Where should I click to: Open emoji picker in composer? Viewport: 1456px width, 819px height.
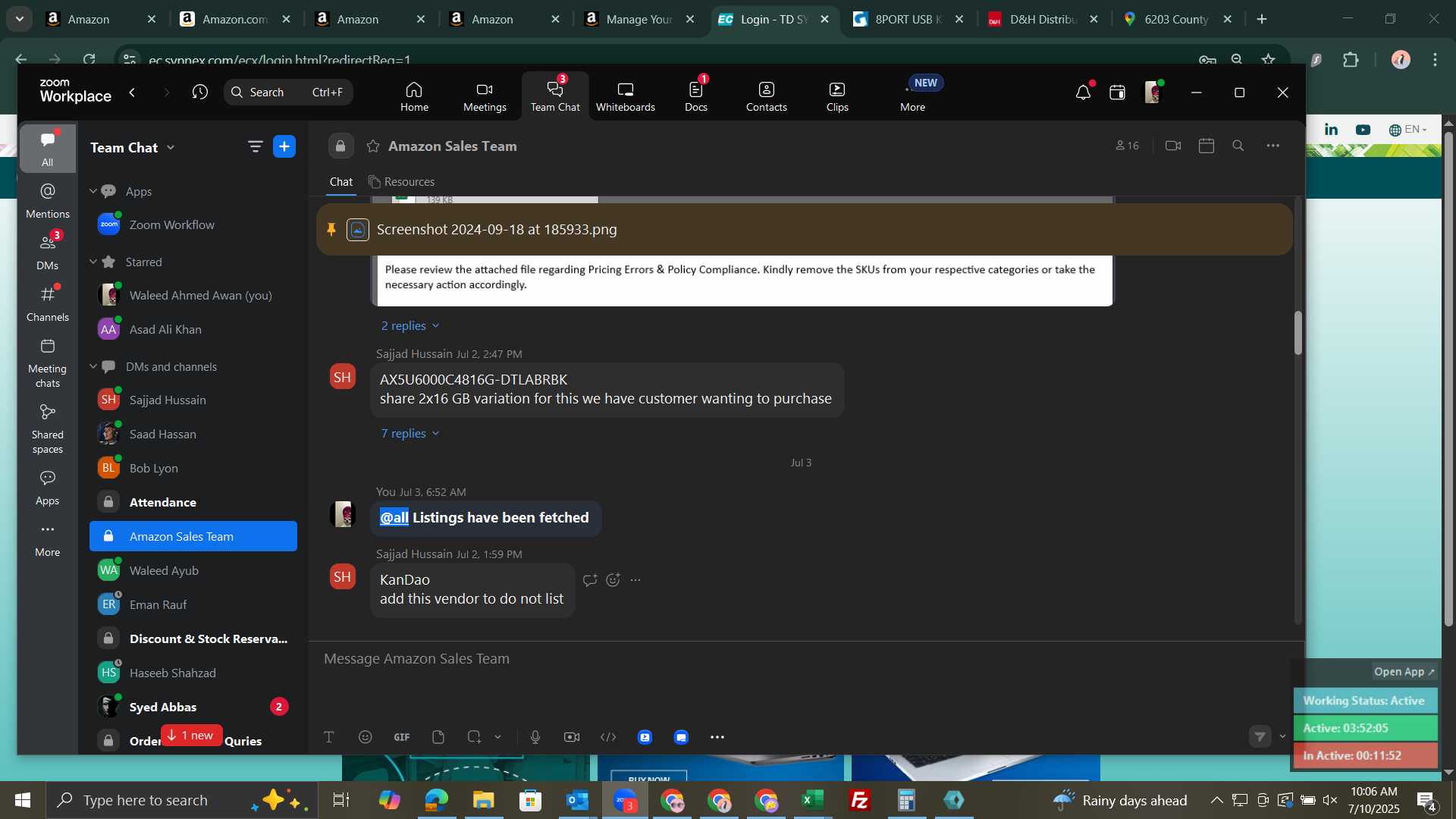click(366, 737)
